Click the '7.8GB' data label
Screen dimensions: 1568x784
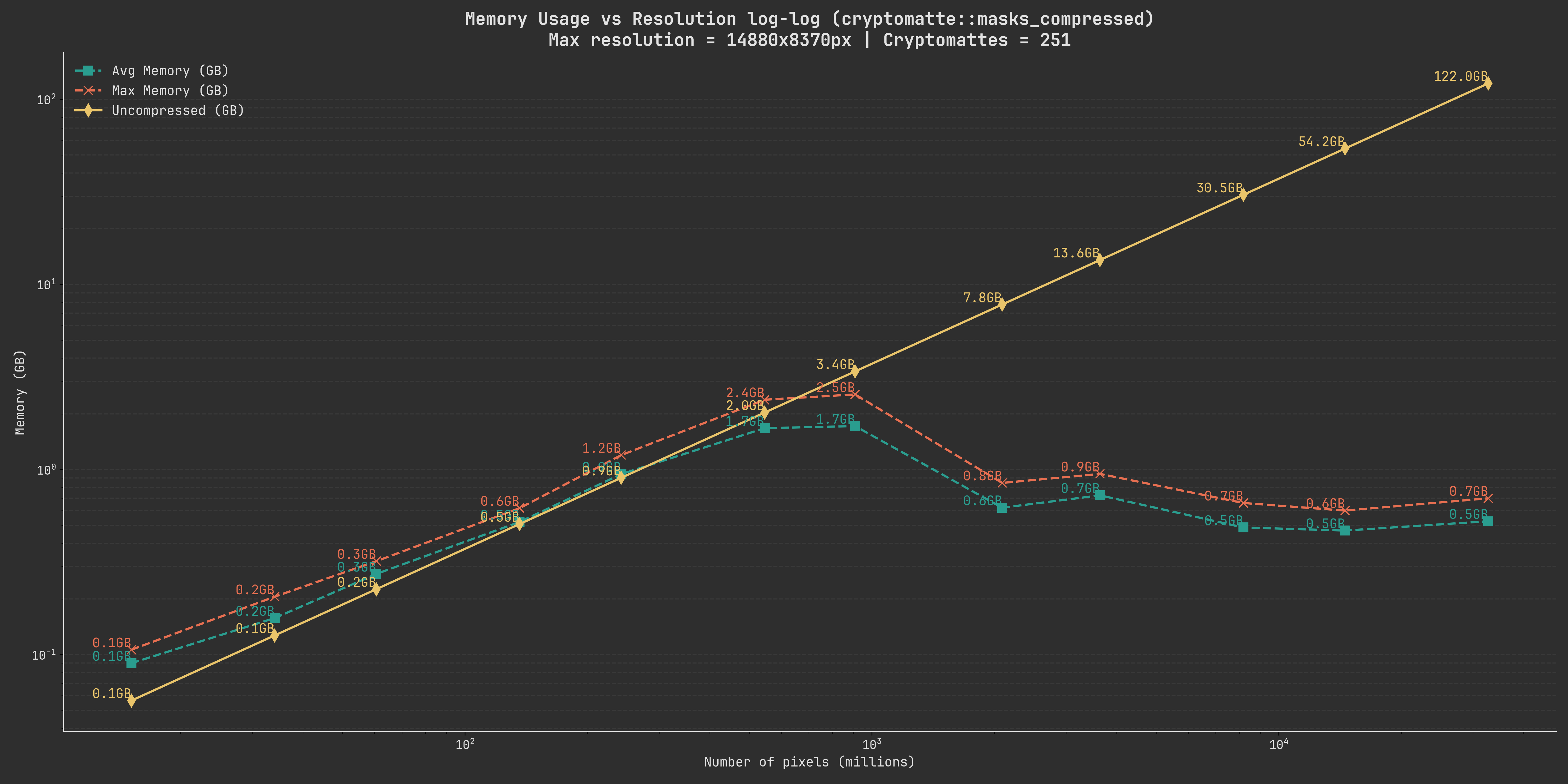(982, 298)
